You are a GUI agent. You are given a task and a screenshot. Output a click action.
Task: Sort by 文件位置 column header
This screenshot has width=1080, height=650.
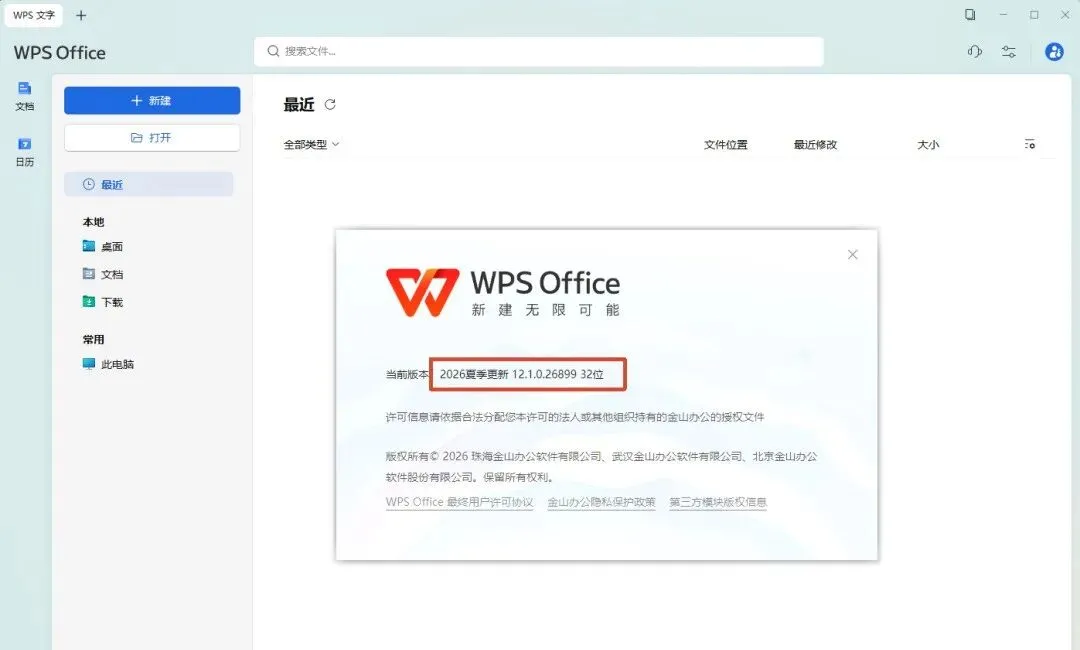(x=725, y=145)
